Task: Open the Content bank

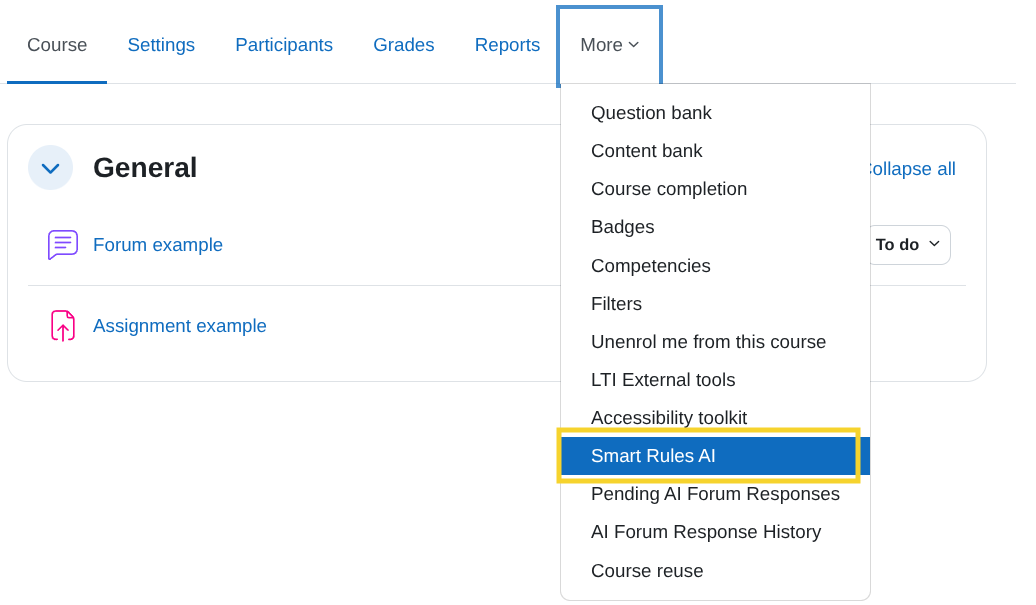Action: 646,151
